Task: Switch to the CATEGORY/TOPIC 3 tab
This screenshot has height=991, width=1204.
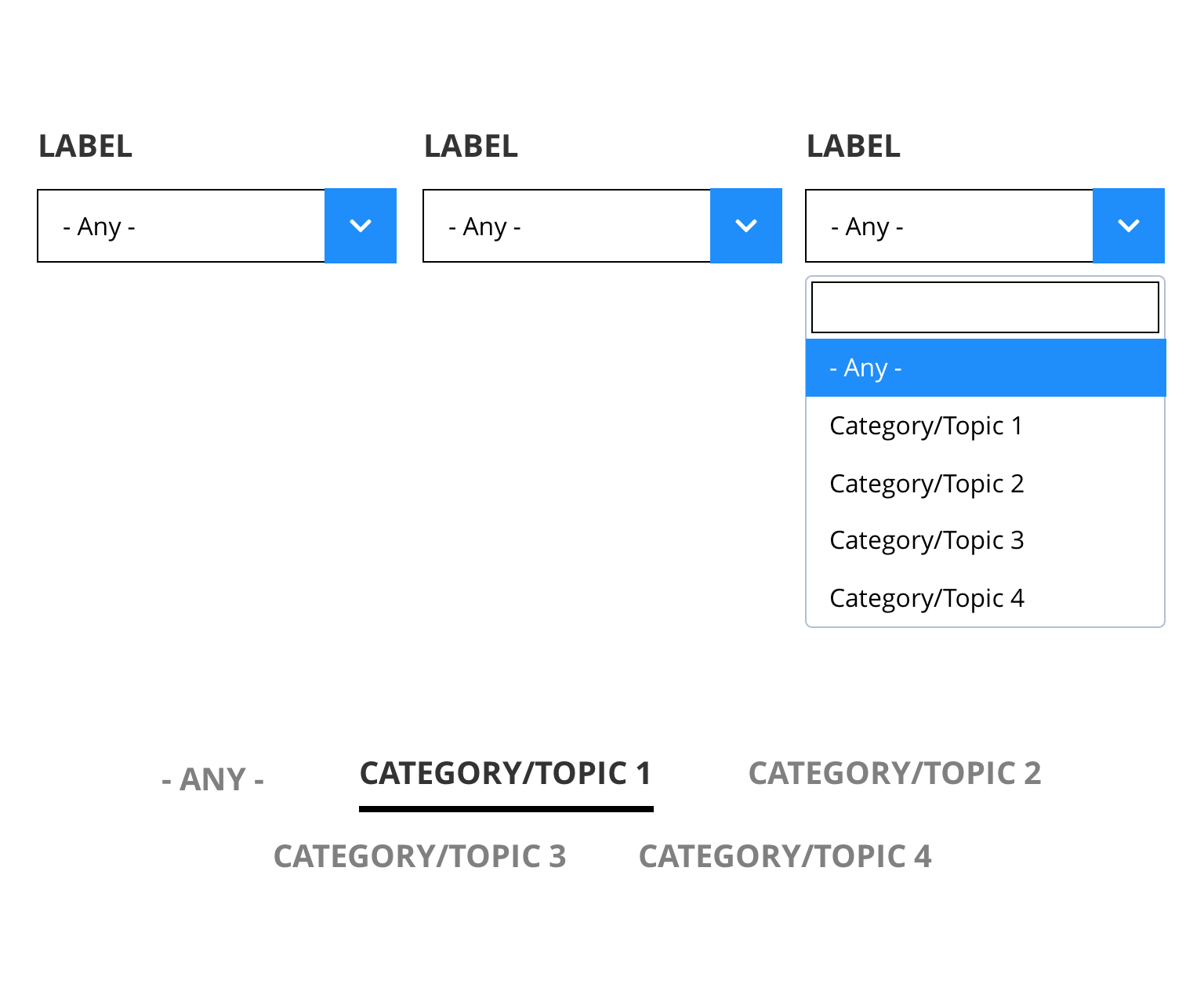Action: [419, 856]
